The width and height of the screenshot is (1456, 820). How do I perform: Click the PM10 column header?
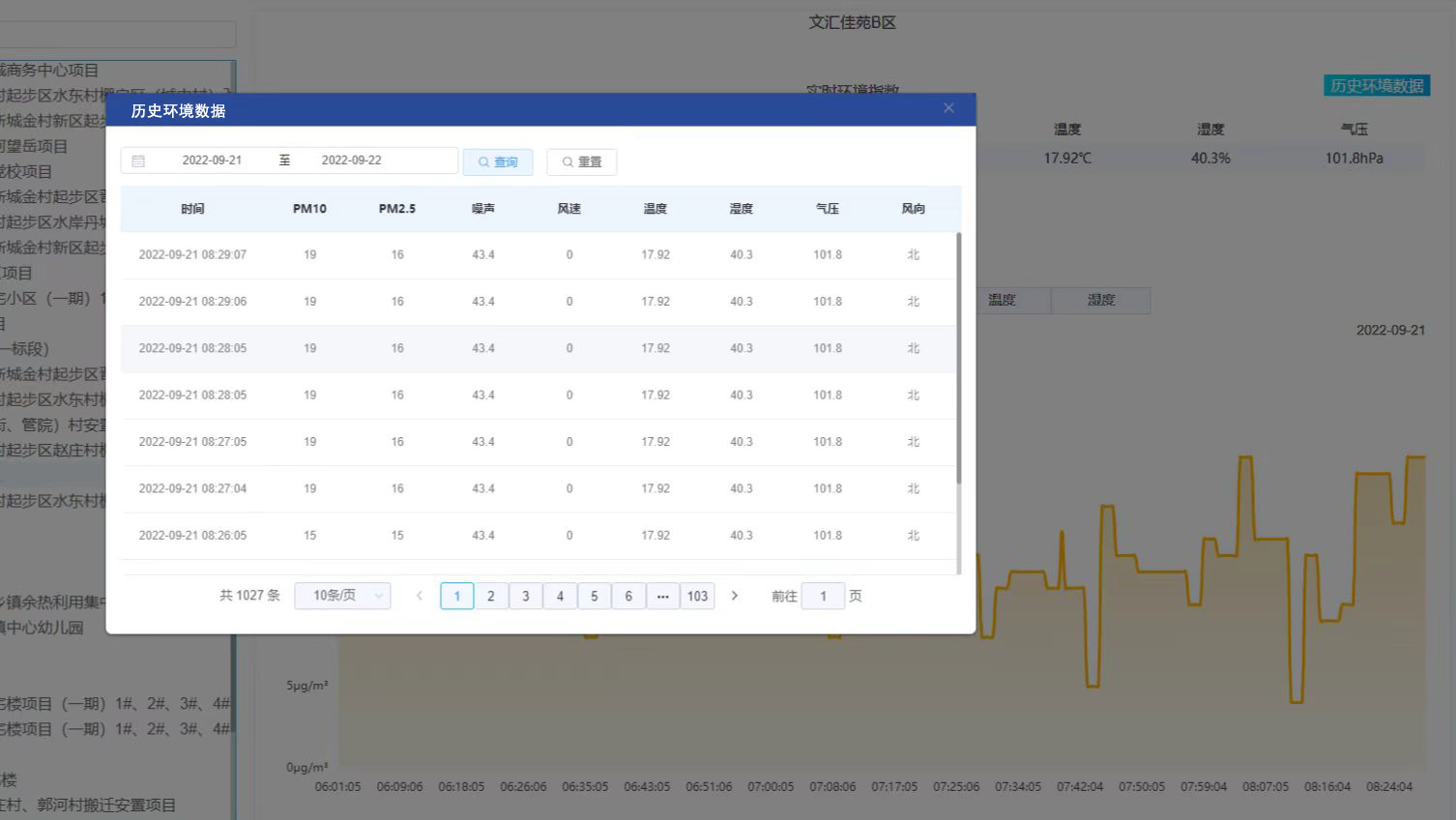(309, 209)
